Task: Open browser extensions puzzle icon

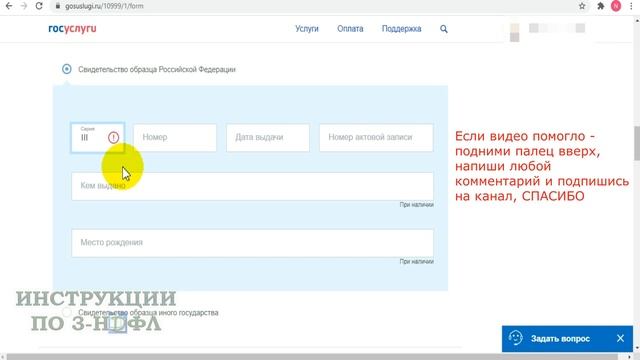Action: (600, 6)
